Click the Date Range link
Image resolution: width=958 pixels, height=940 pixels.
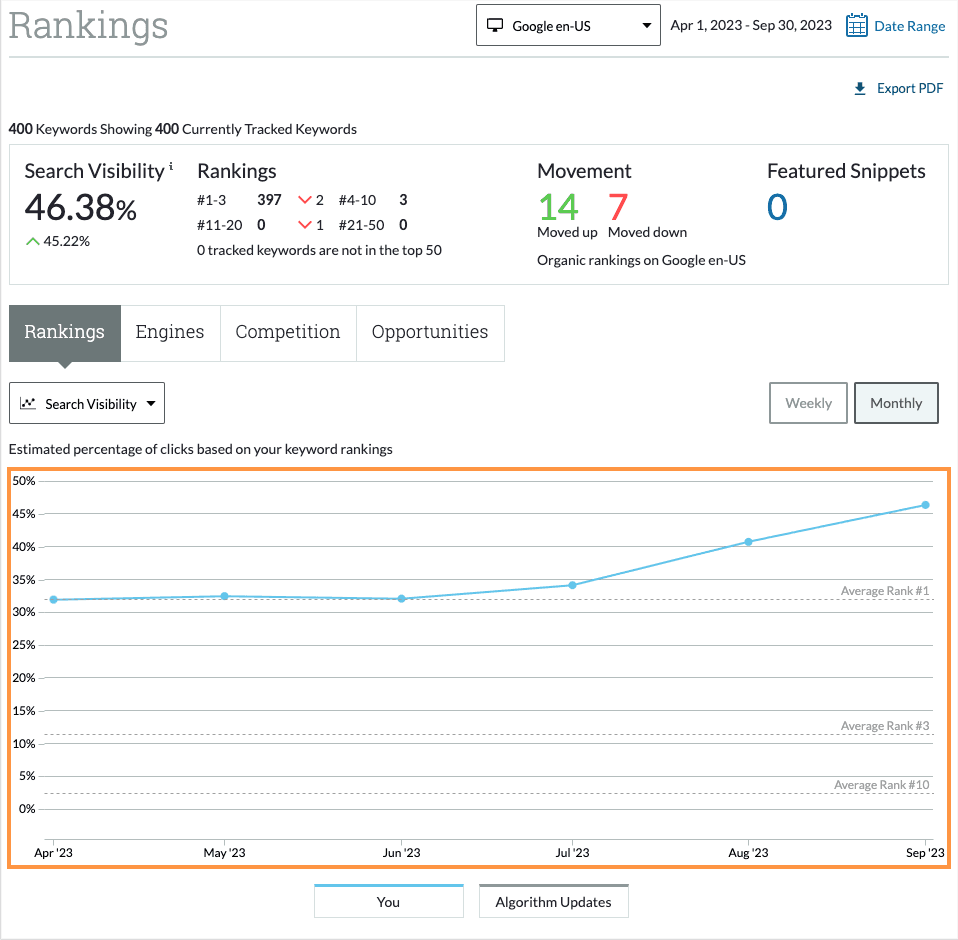[909, 26]
